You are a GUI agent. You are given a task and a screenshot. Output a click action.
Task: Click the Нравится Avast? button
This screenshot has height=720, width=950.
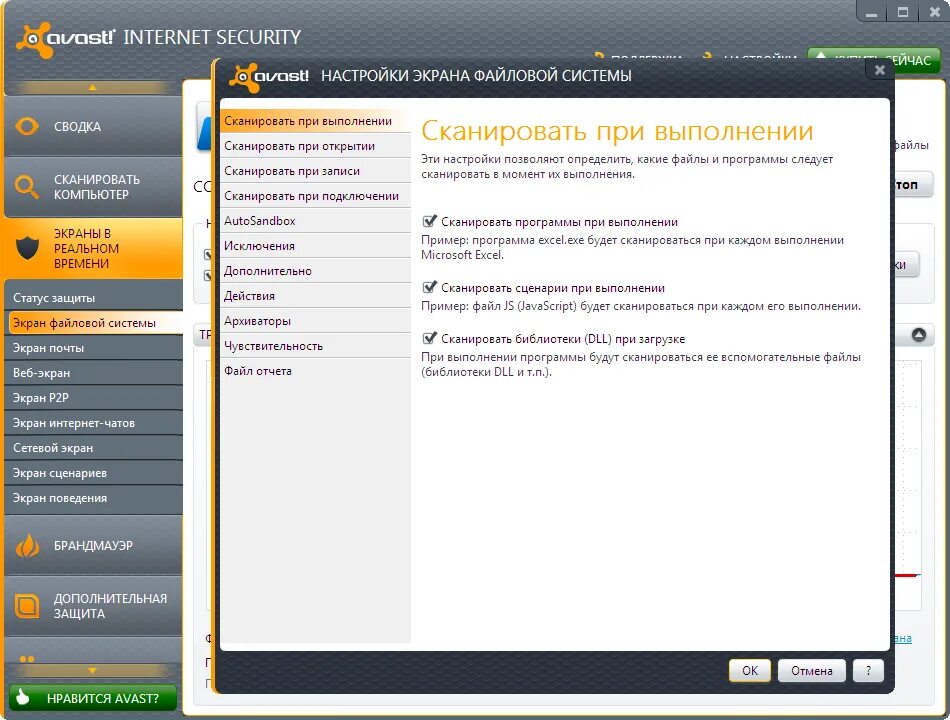pyautogui.click(x=93, y=698)
